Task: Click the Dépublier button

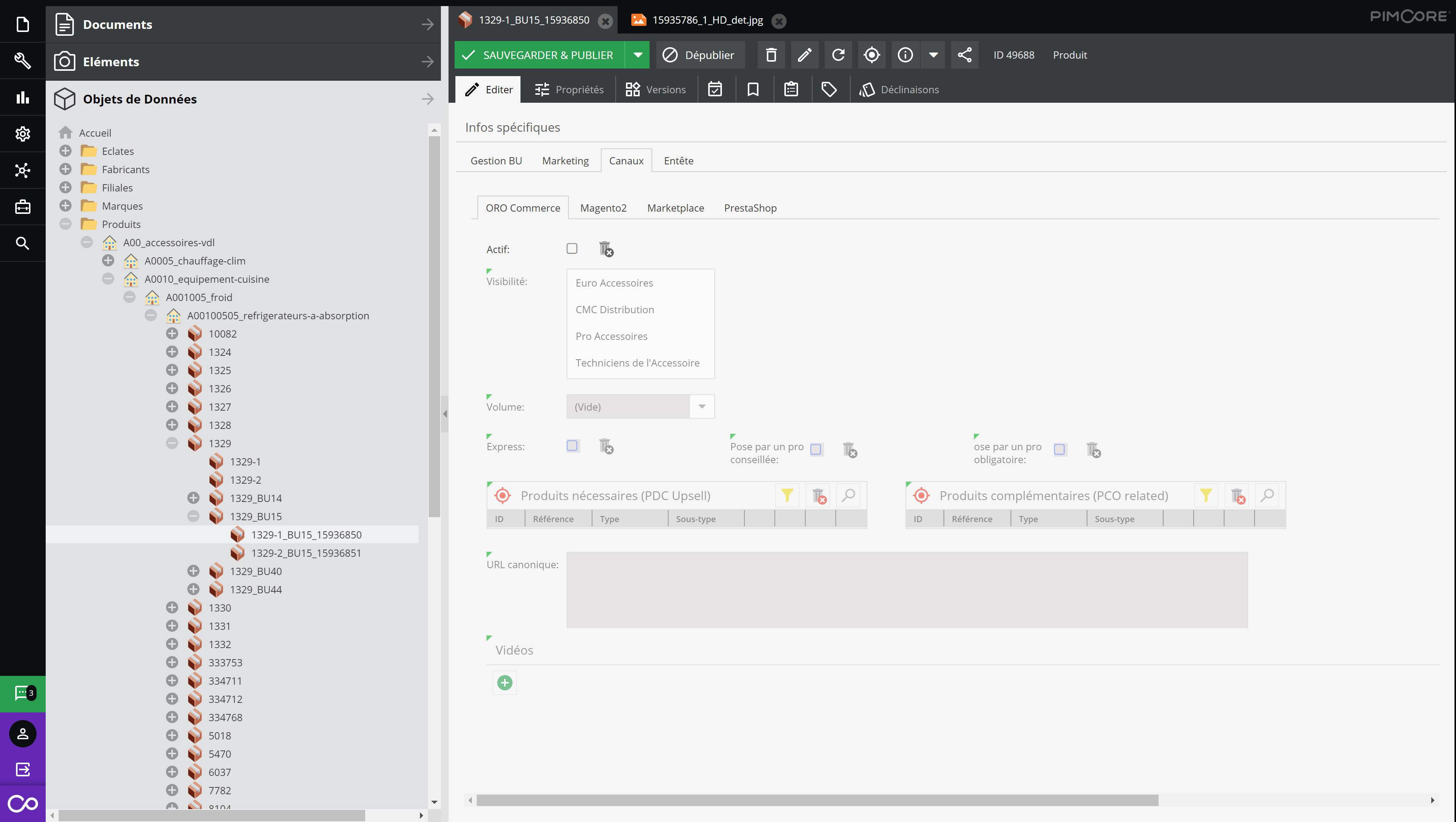Action: (699, 55)
